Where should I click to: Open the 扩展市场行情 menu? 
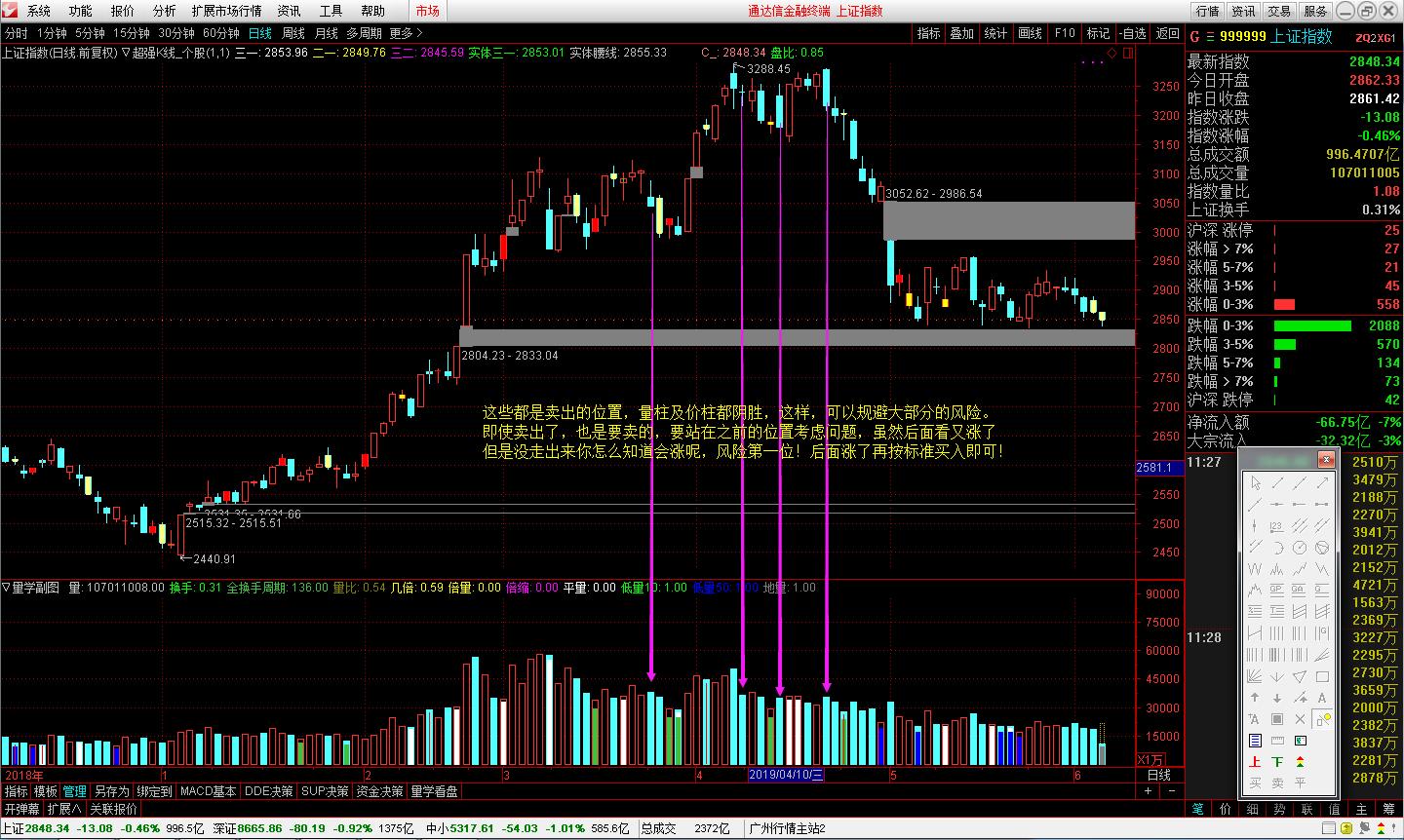coord(227,11)
